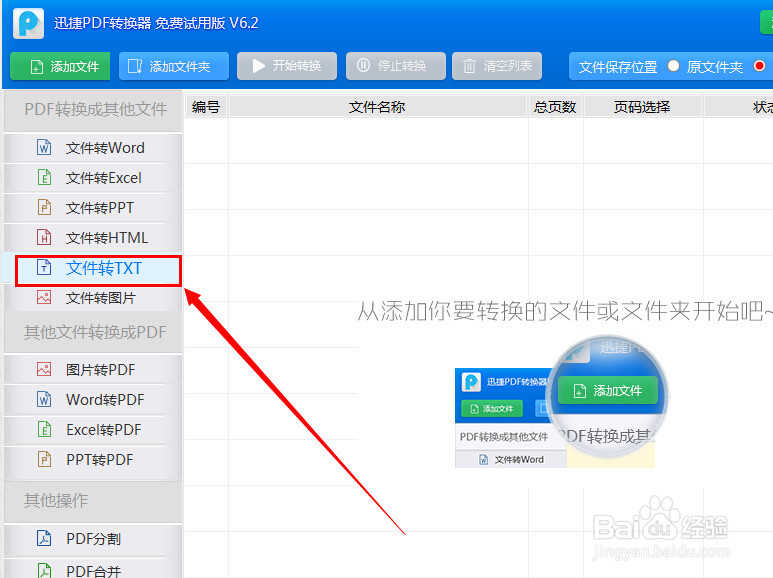Click the 总页数 column header
773x578 pixels.
coord(555,107)
